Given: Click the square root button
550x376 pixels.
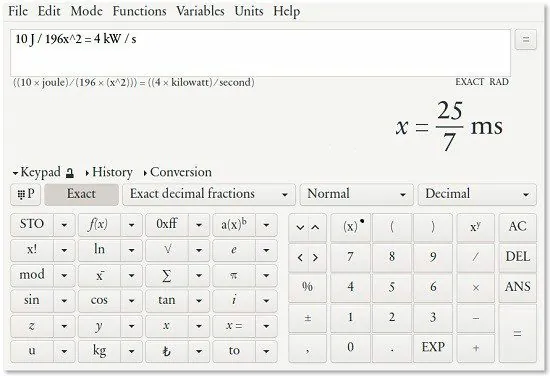Looking at the screenshot, I should 167,250.
